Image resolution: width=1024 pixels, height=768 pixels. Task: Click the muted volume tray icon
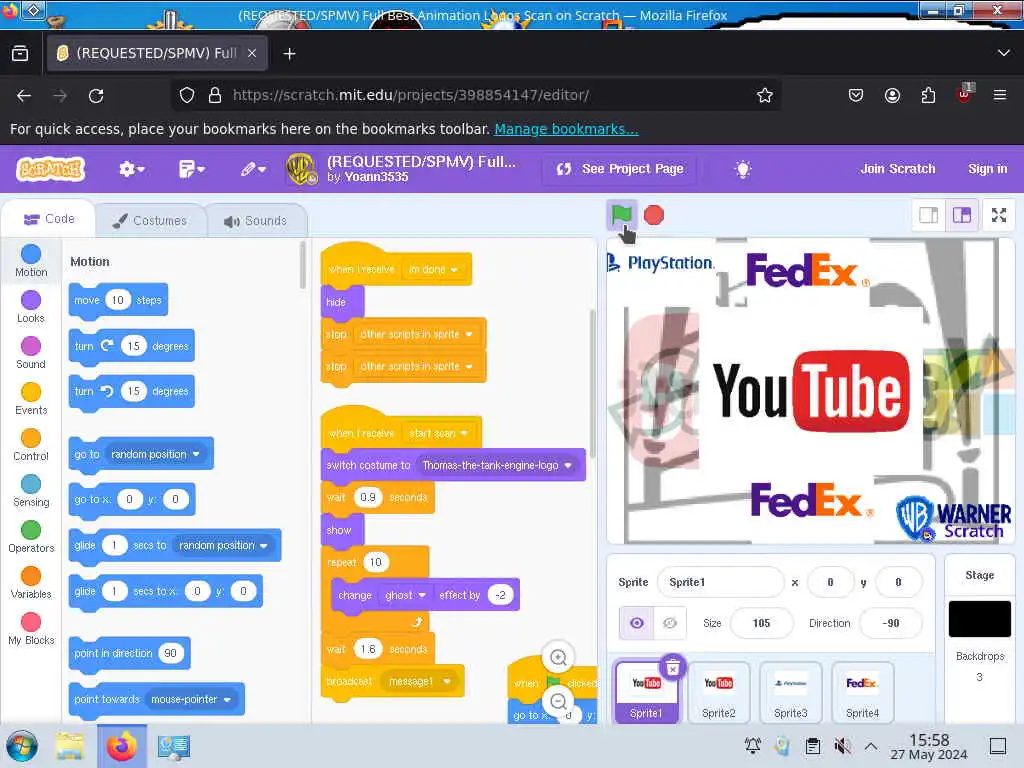tap(842, 745)
